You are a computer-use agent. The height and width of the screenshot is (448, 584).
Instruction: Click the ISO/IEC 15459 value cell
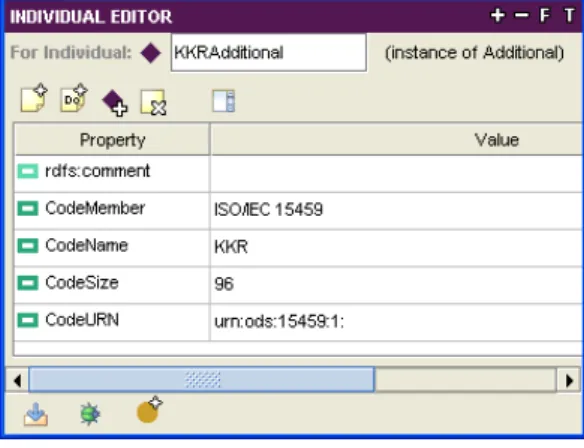point(397,211)
